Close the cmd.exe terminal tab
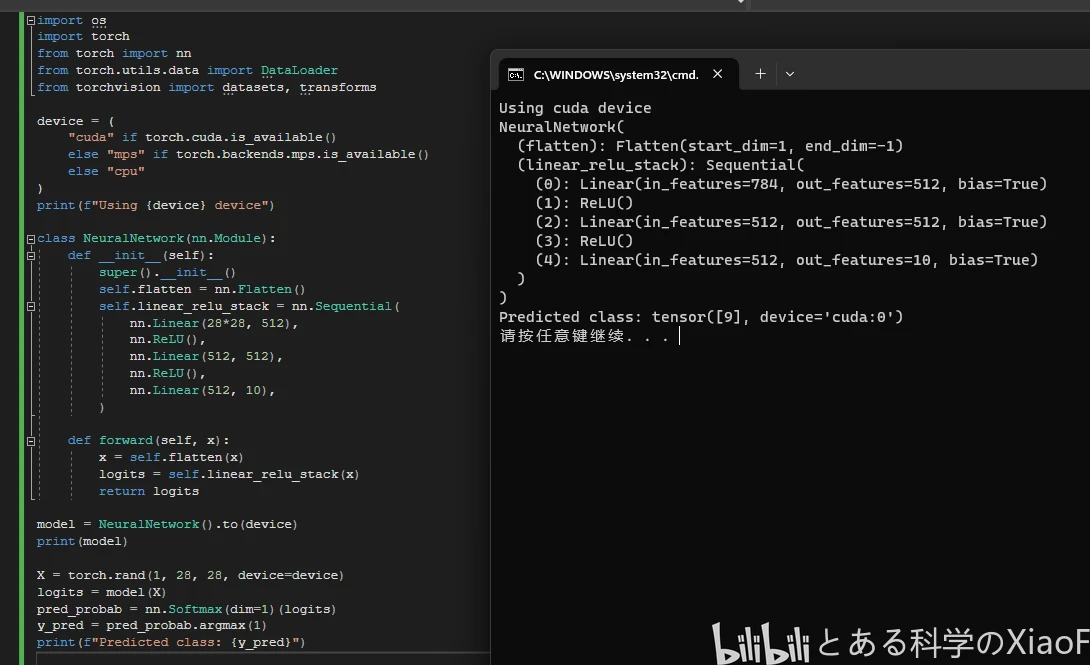 click(717, 74)
